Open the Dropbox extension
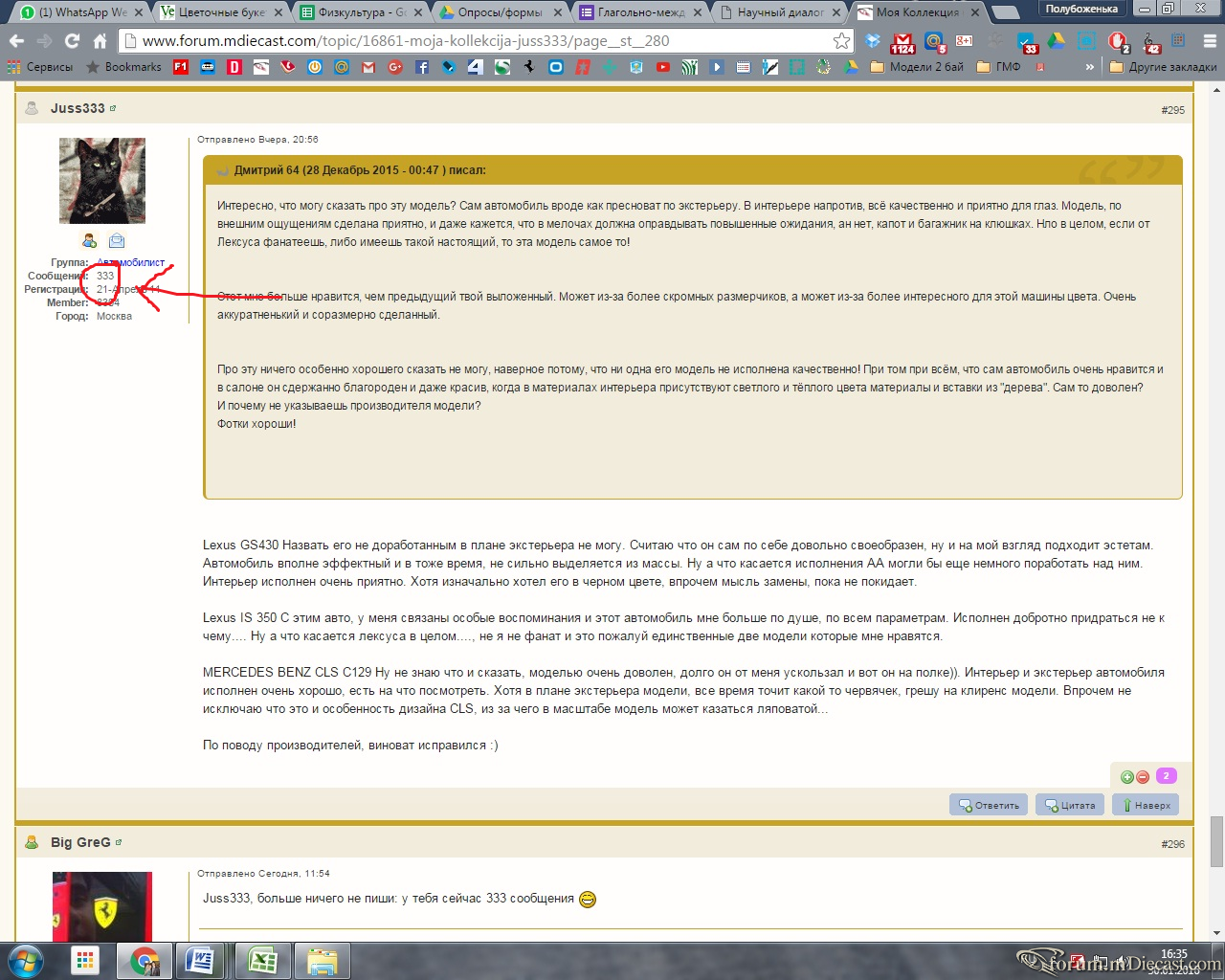Viewport: 1225px width, 980px height. 873,41
